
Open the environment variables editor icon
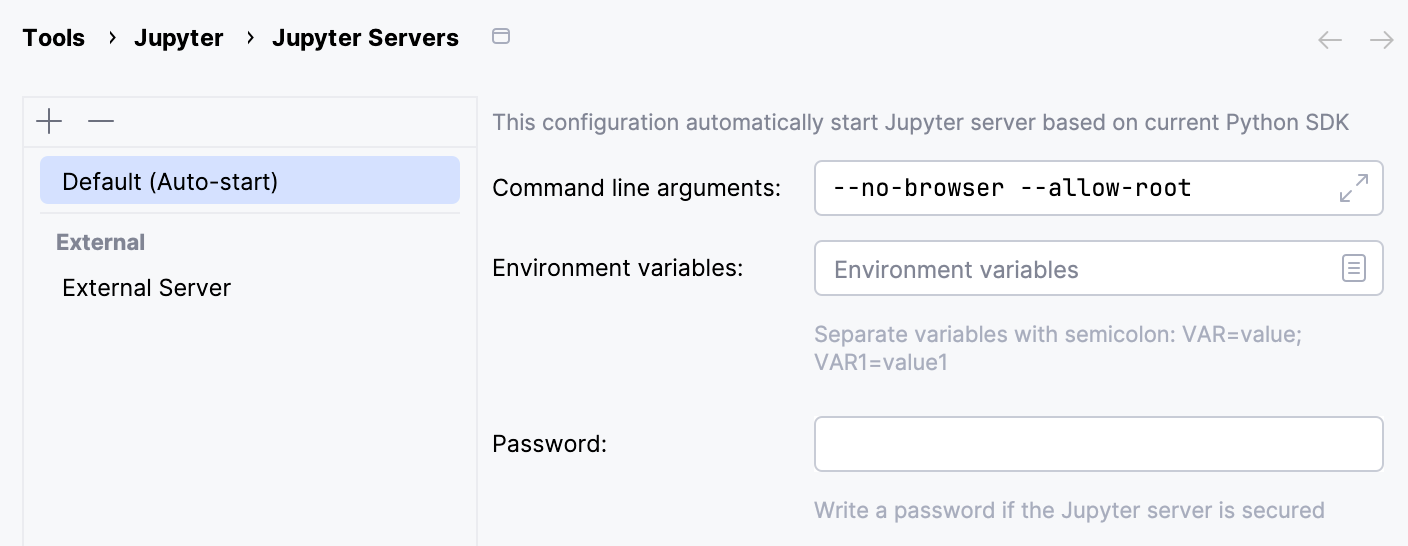pos(1353,268)
